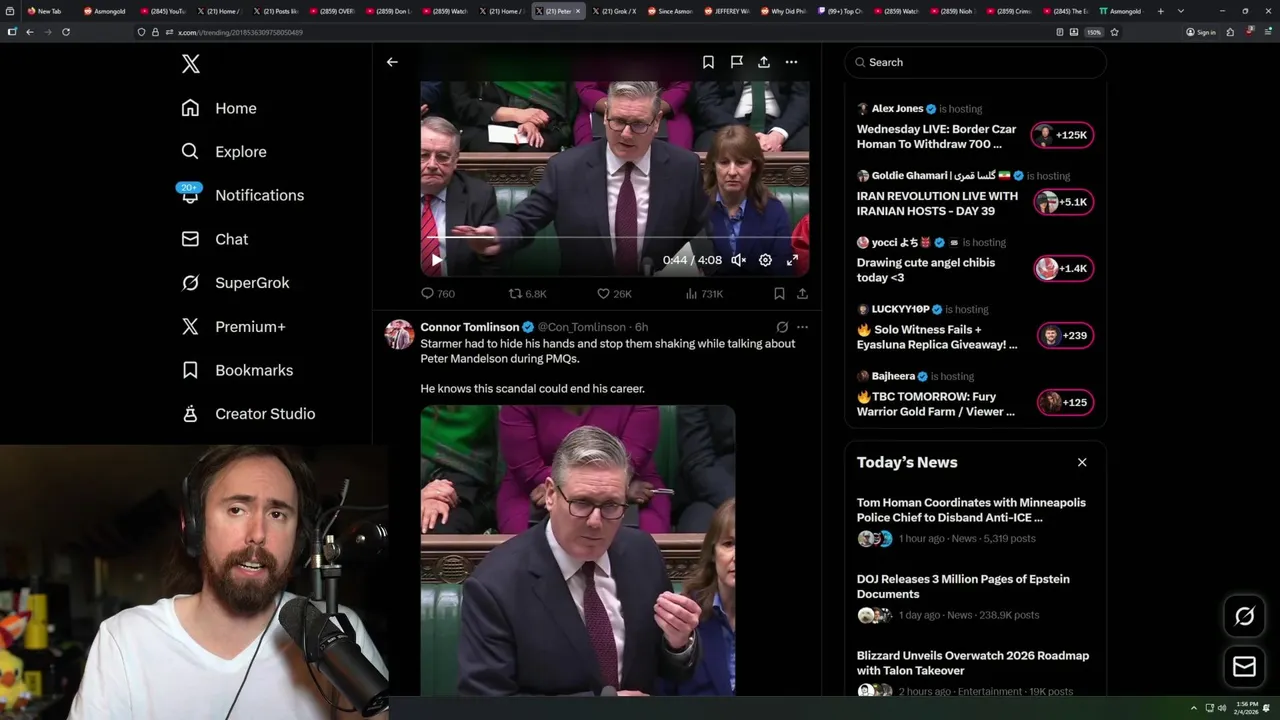Repost the video tweet with 6.8K reposts

pyautogui.click(x=528, y=294)
